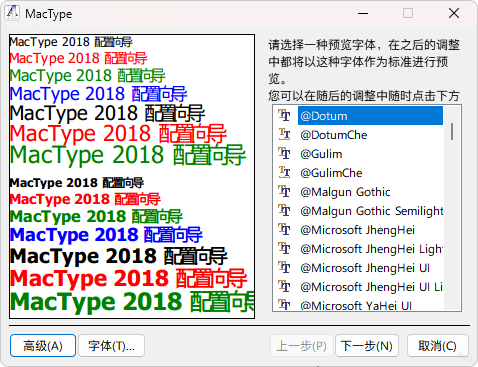Go to next step with 下一步(N)
The image size is (478, 367).
point(367,346)
